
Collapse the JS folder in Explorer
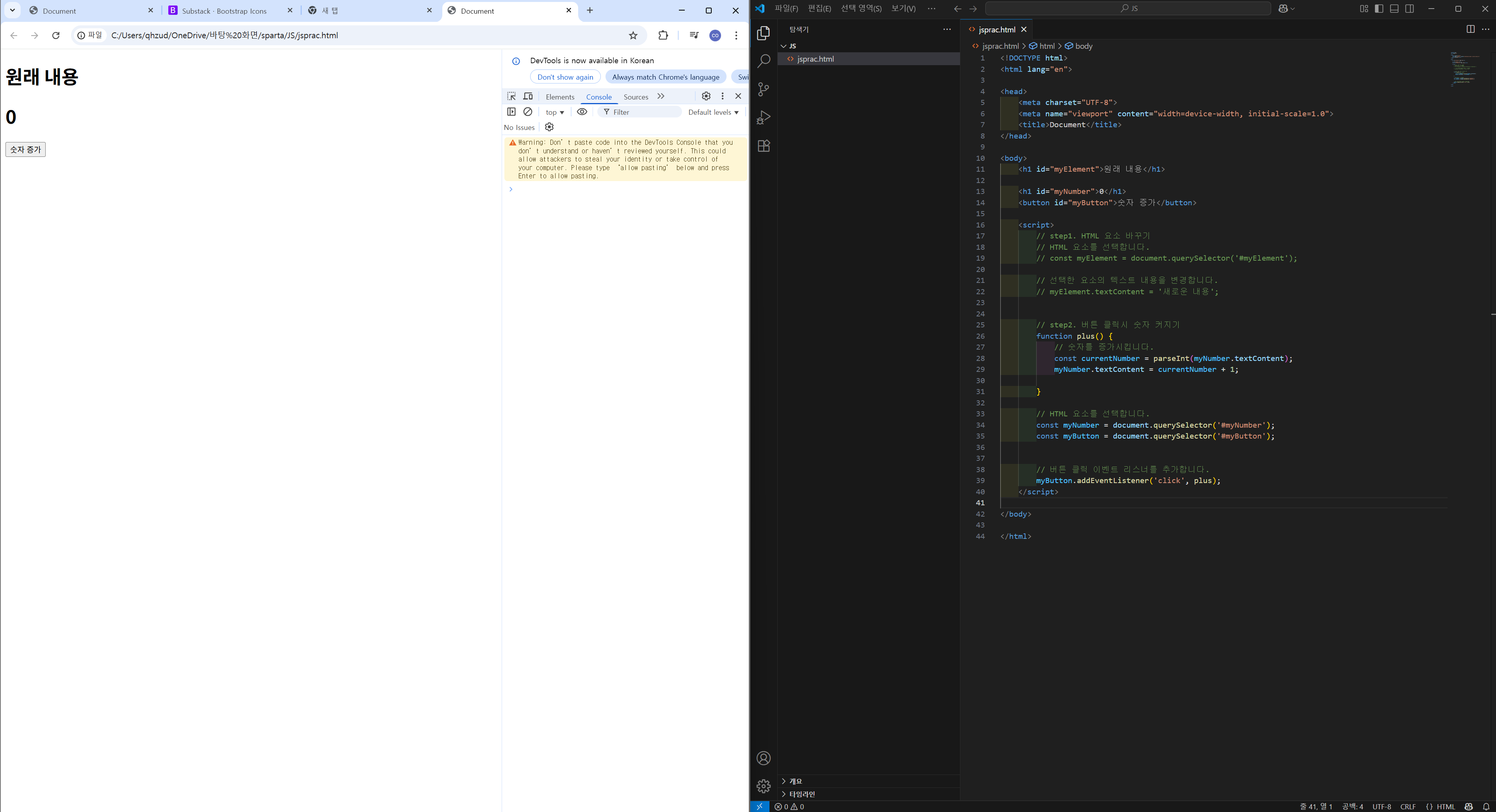(784, 46)
